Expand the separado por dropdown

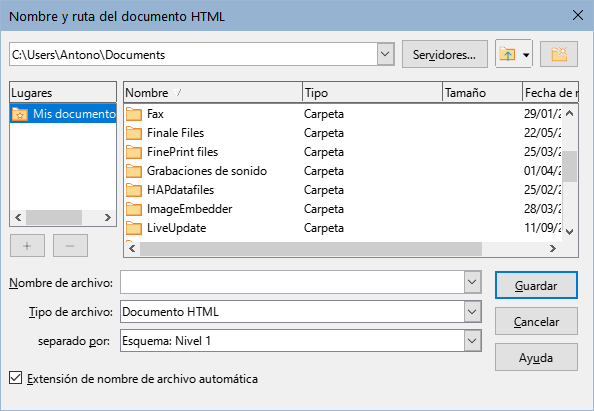[x=472, y=341]
